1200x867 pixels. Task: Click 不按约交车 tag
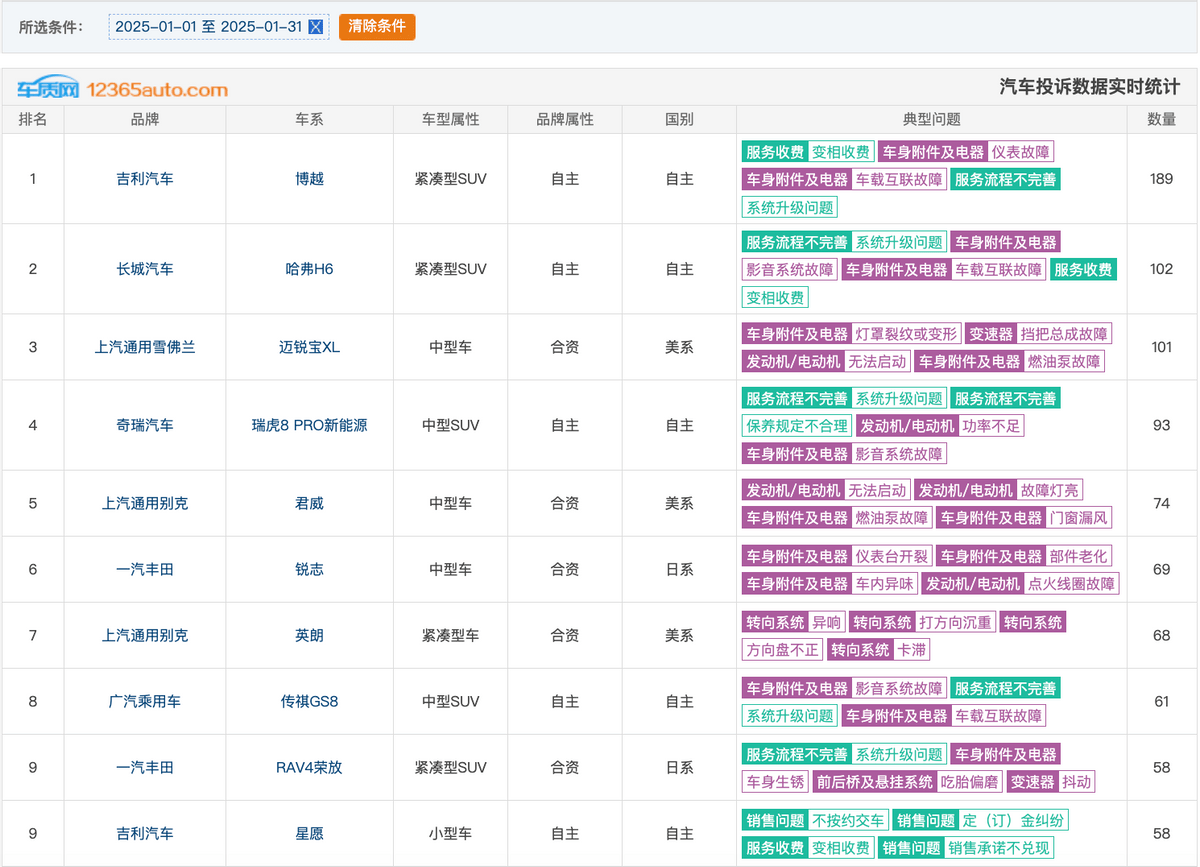pos(847,820)
